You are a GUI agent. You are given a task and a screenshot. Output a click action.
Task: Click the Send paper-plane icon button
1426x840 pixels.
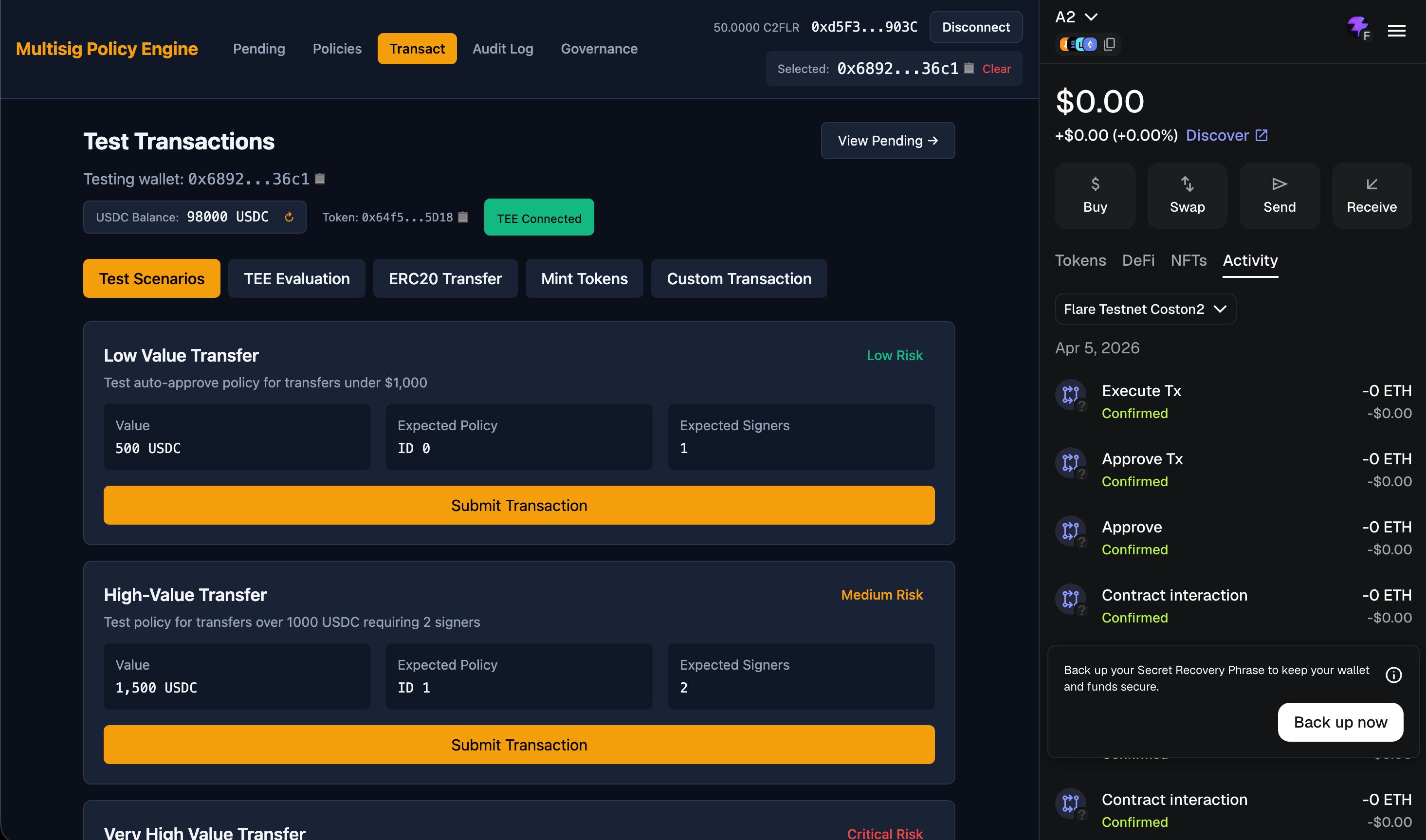(x=1280, y=195)
